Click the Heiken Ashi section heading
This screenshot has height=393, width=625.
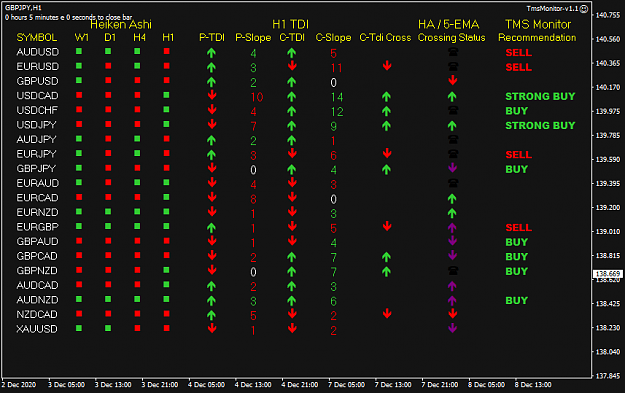click(x=121, y=25)
